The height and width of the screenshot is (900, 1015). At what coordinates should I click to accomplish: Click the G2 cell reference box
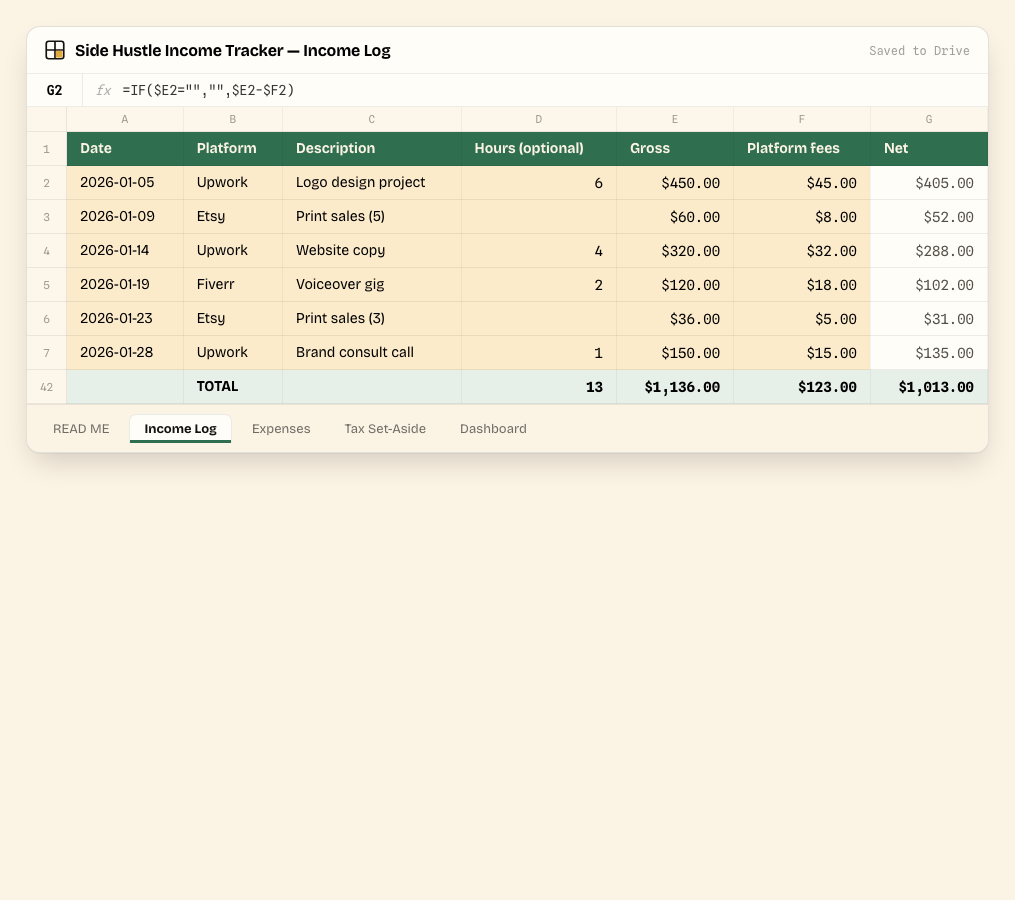tap(54, 90)
